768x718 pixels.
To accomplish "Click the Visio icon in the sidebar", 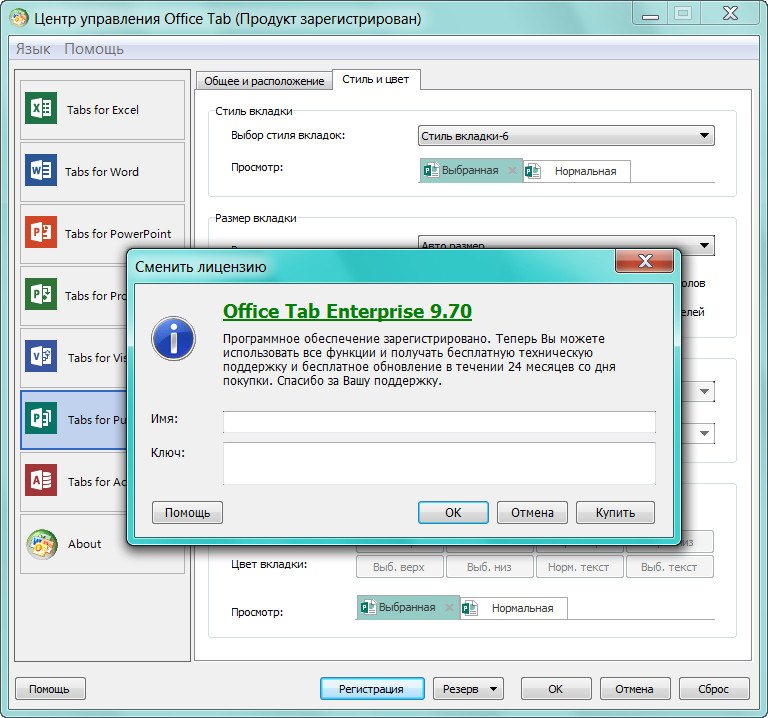I will 41,356.
